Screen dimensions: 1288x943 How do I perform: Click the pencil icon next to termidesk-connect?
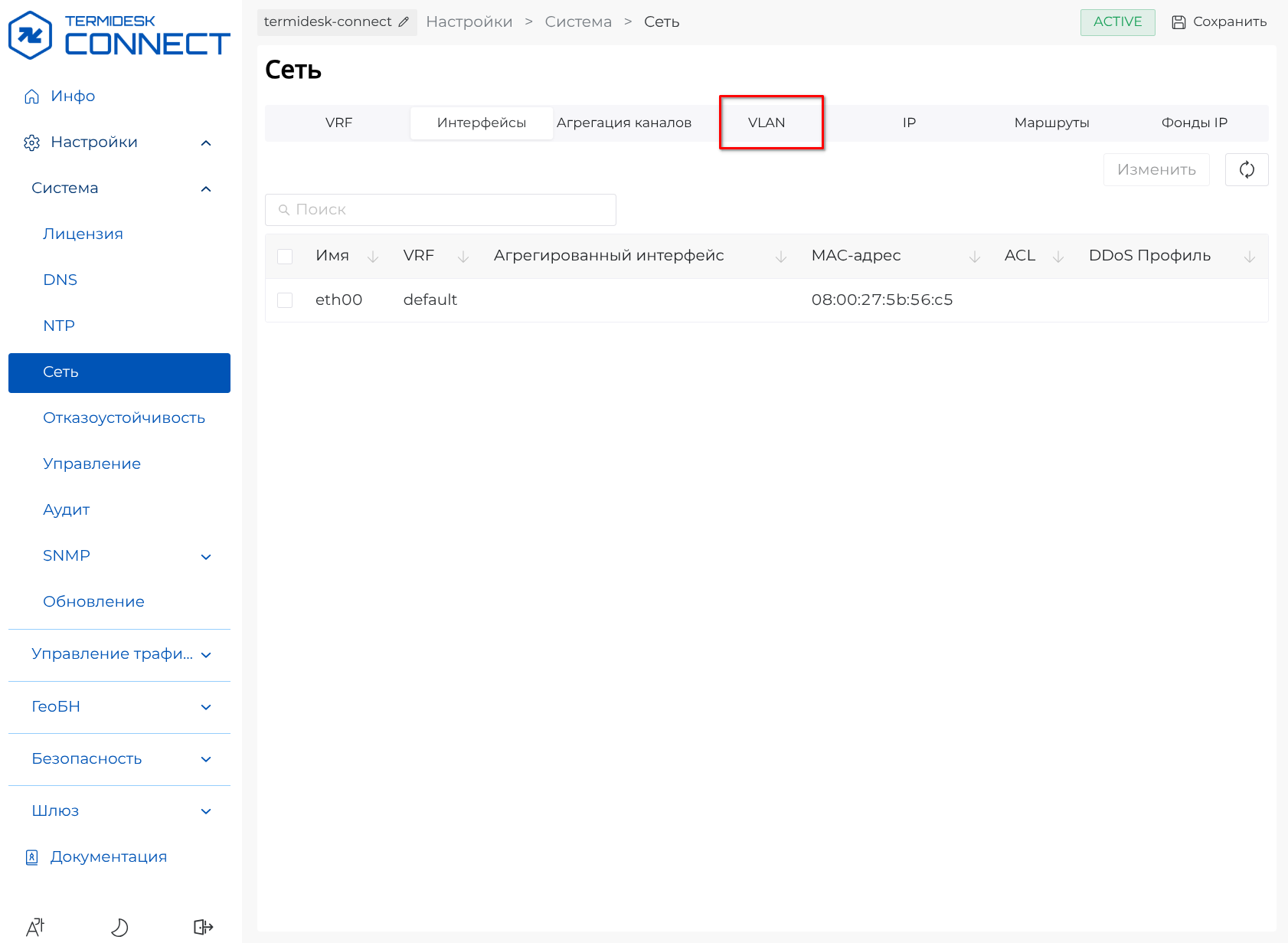point(404,22)
